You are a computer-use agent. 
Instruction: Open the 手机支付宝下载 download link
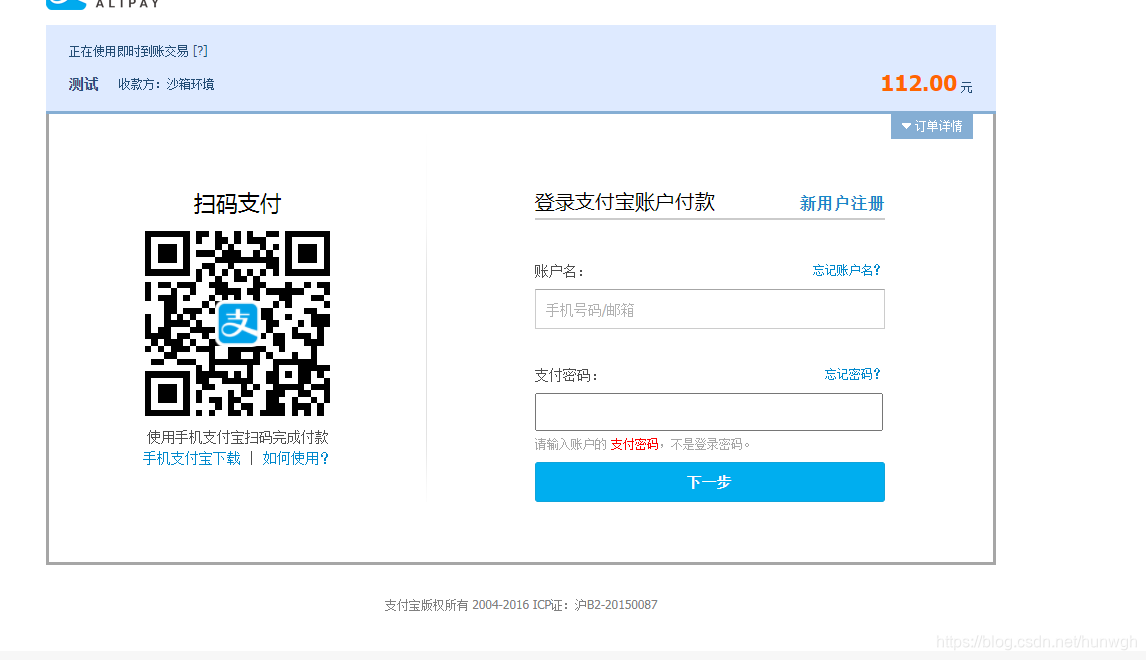click(191, 458)
